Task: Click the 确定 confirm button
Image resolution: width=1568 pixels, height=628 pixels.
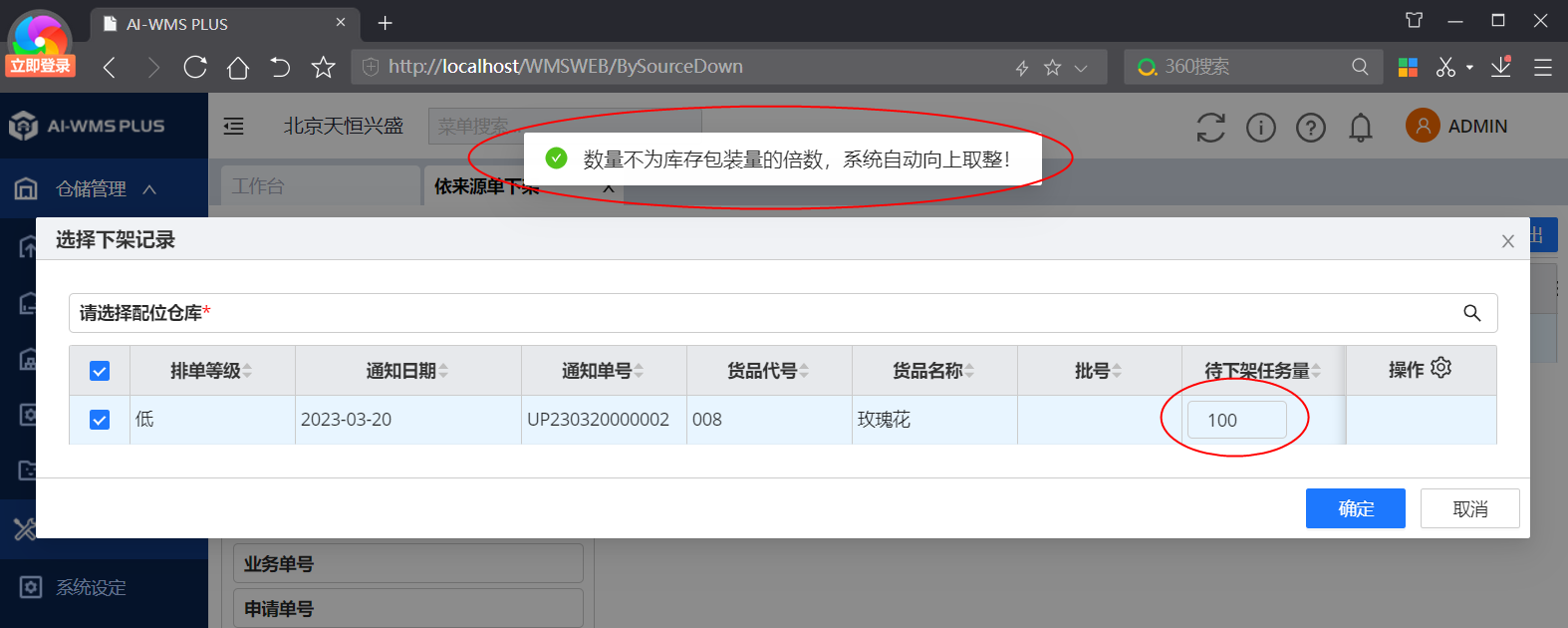Action: (x=1355, y=508)
